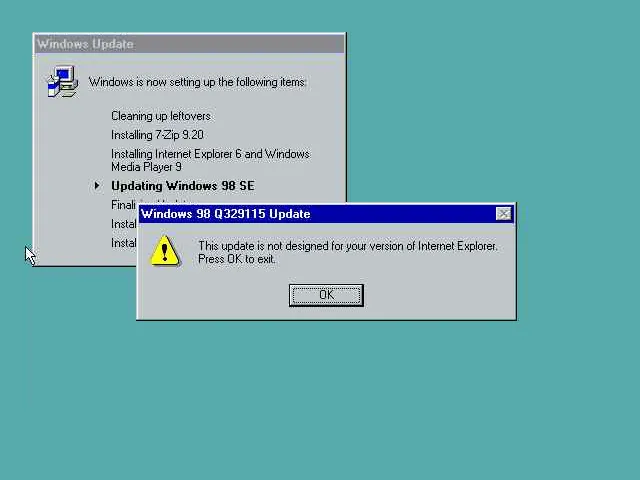640x480 pixels.
Task: Click the last partially hidden Install item
Action: point(123,243)
